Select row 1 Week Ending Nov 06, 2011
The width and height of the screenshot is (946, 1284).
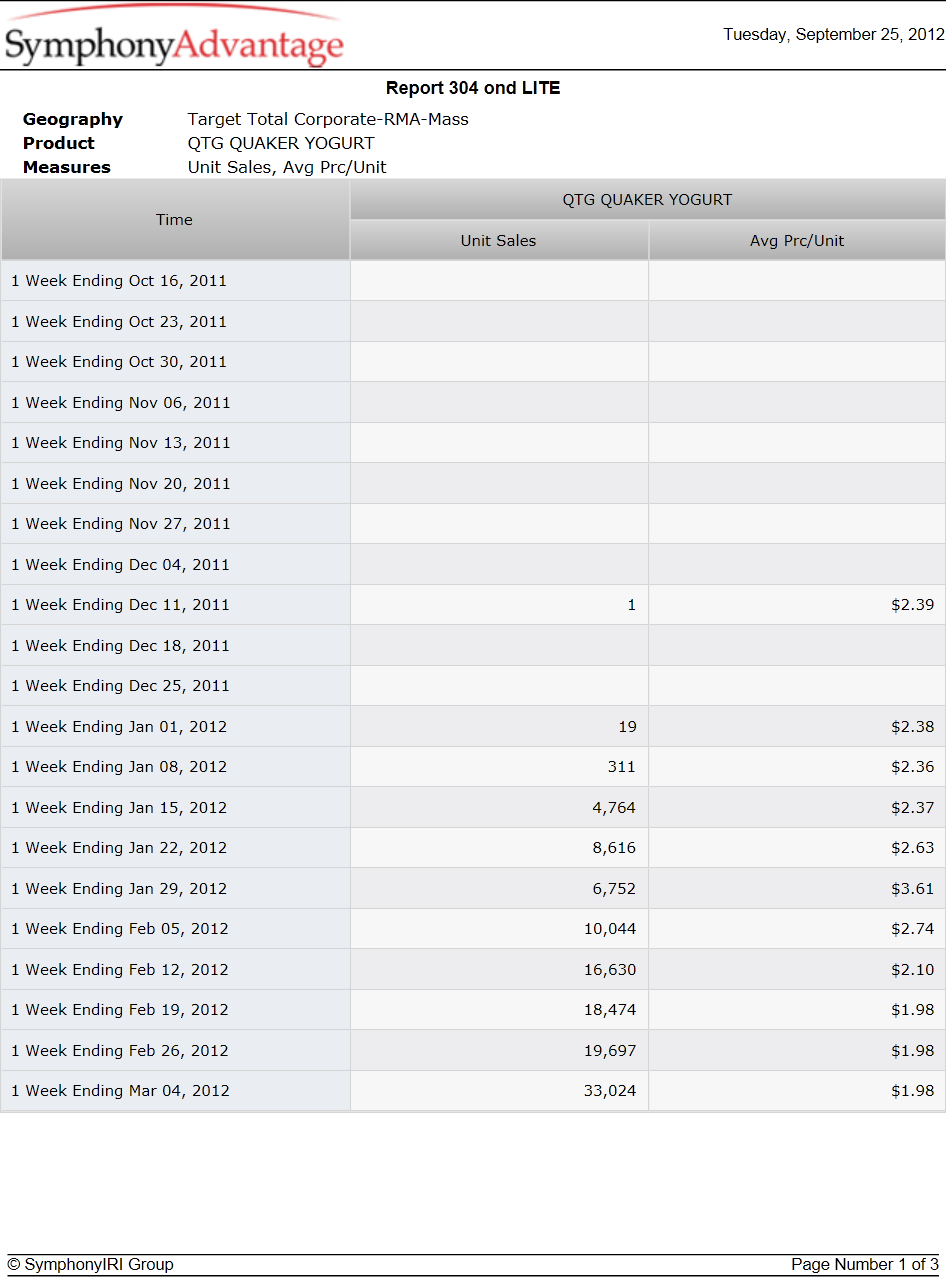pyautogui.click(x=473, y=403)
